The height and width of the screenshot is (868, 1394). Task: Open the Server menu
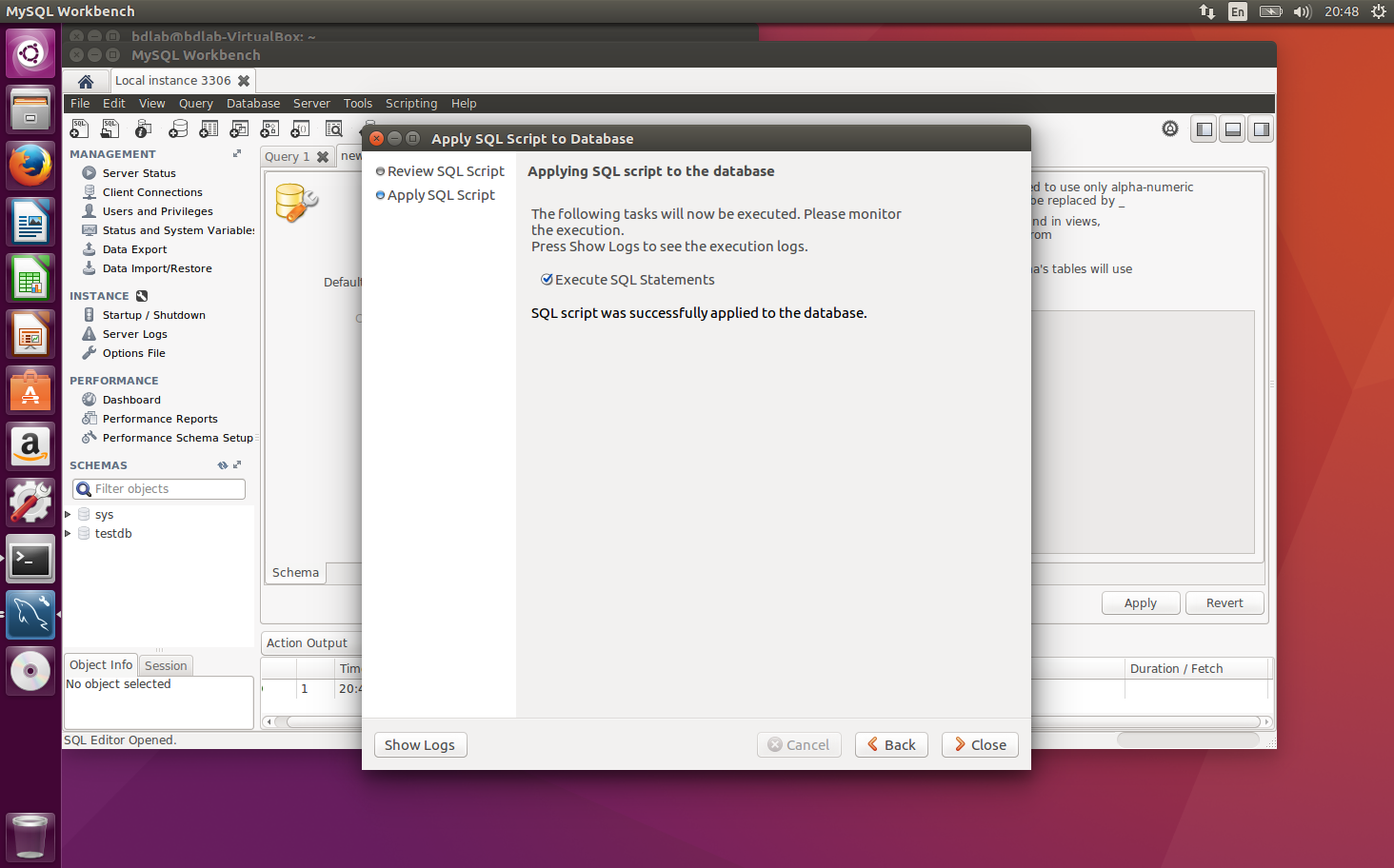pos(311,104)
